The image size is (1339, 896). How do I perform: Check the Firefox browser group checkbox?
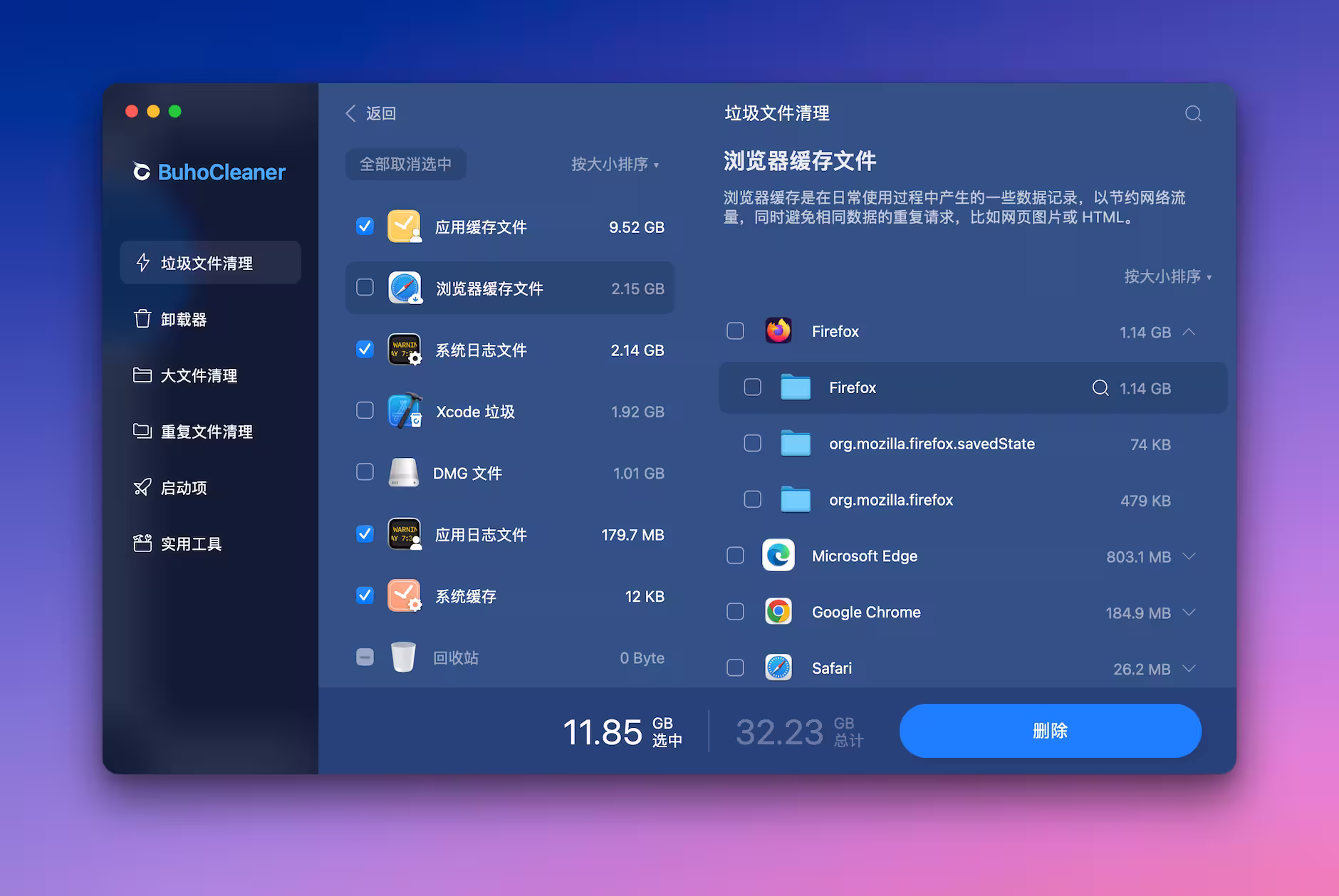click(735, 331)
